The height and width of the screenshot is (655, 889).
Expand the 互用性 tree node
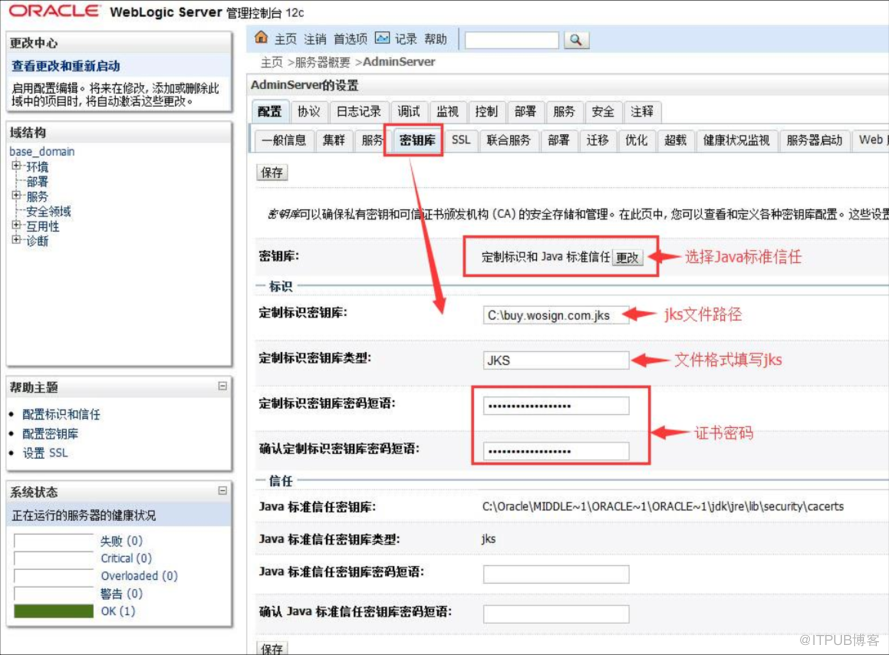16,225
